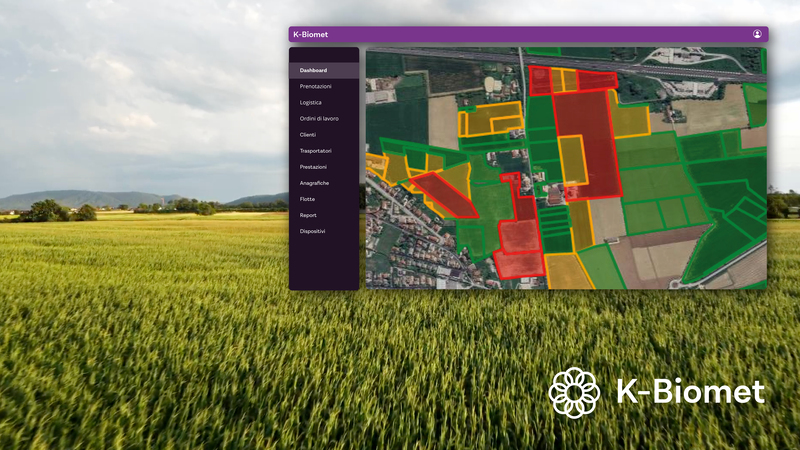The width and height of the screenshot is (800, 450).
Task: Open the Prestazioni section
Action: click(x=313, y=167)
